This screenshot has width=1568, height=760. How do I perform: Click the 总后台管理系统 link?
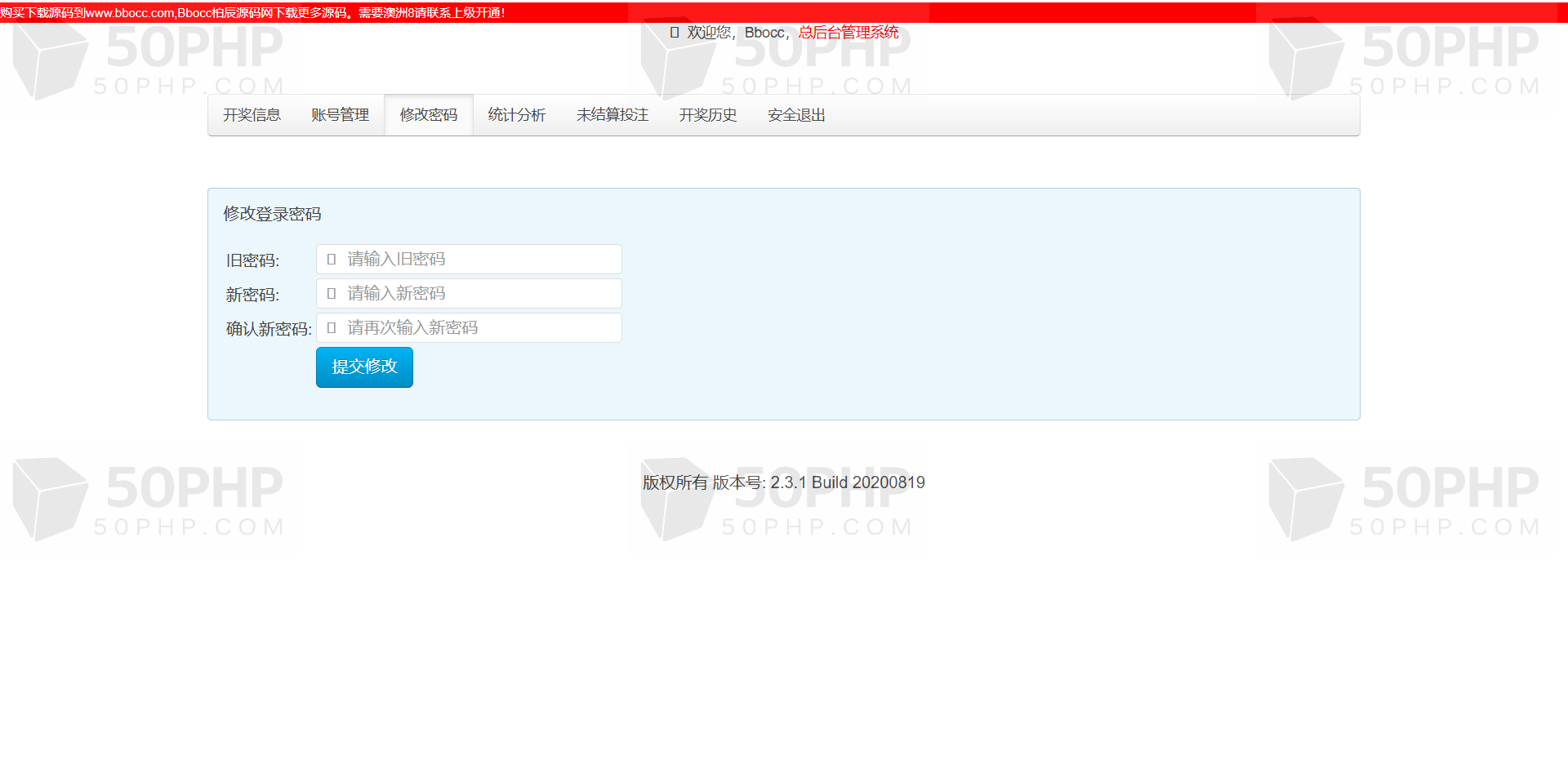point(849,33)
